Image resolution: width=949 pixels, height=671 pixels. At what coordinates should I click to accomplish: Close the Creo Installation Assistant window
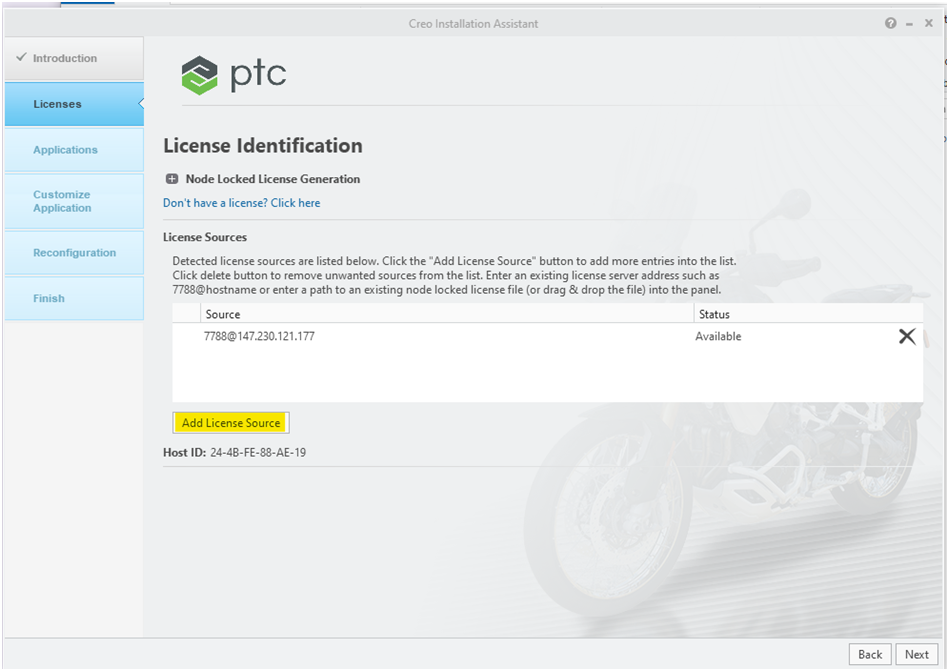point(928,23)
